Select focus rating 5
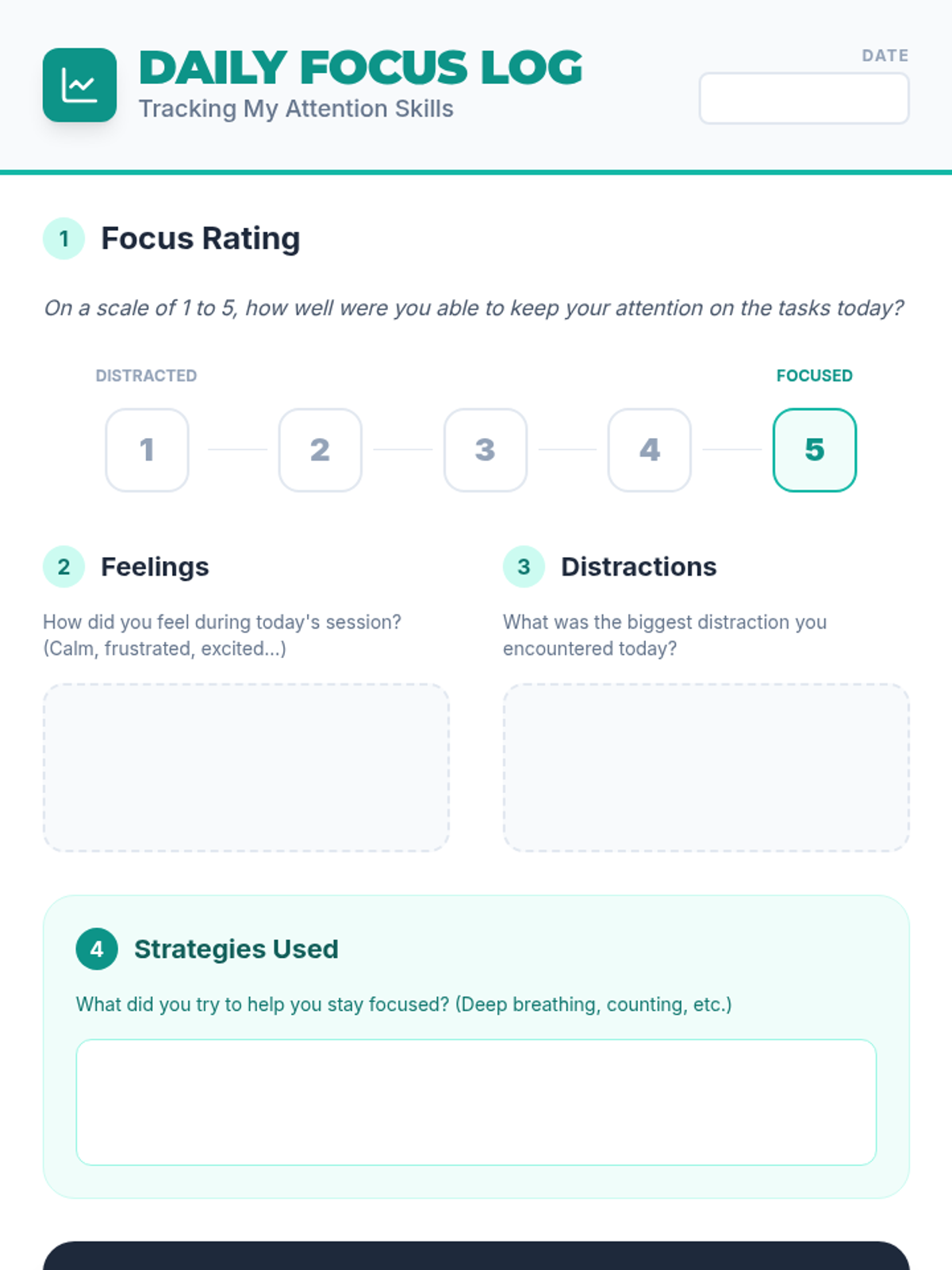Viewport: 952px width, 1270px height. click(814, 450)
